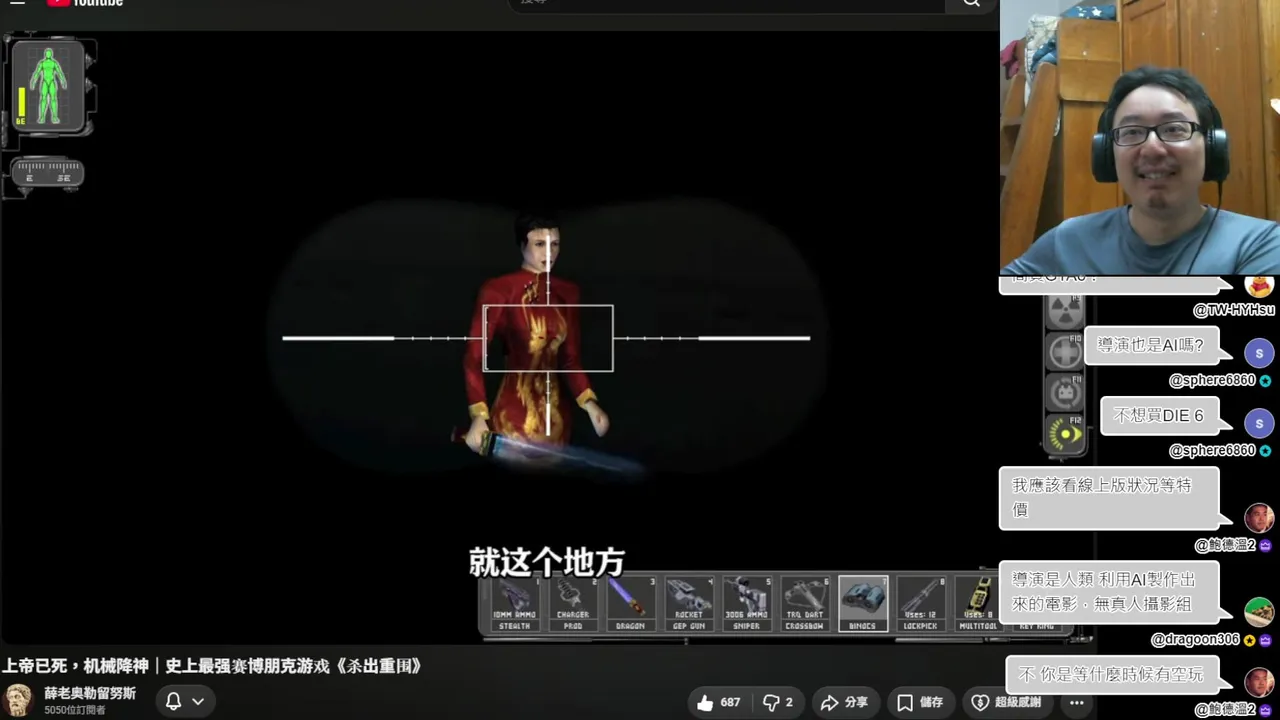
Task: Toggle the F11 robot-face augmentation
Action: 1064,393
